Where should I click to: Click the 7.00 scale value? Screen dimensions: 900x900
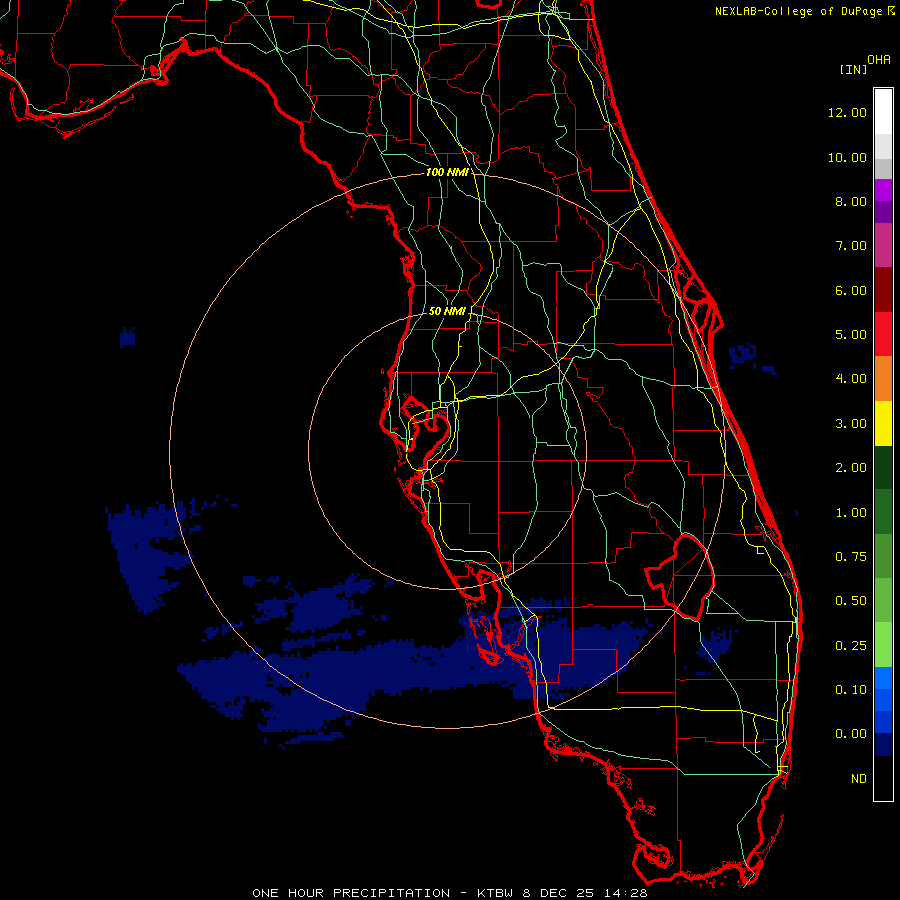point(851,246)
